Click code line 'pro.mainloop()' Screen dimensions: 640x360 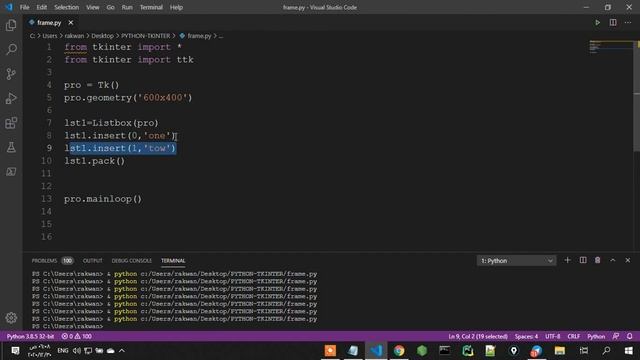pyautogui.click(x=103, y=199)
